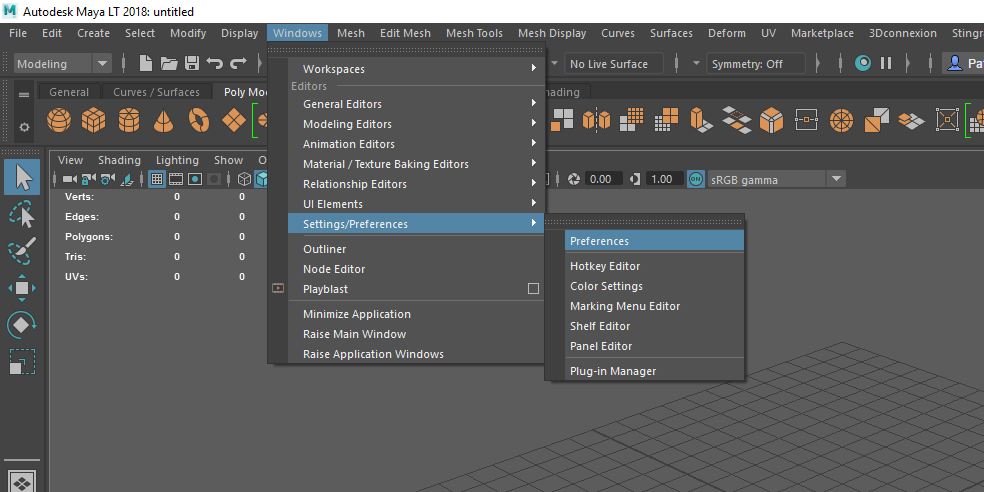Click the Save scene icon
Image resolution: width=984 pixels, height=492 pixels.
[x=192, y=63]
